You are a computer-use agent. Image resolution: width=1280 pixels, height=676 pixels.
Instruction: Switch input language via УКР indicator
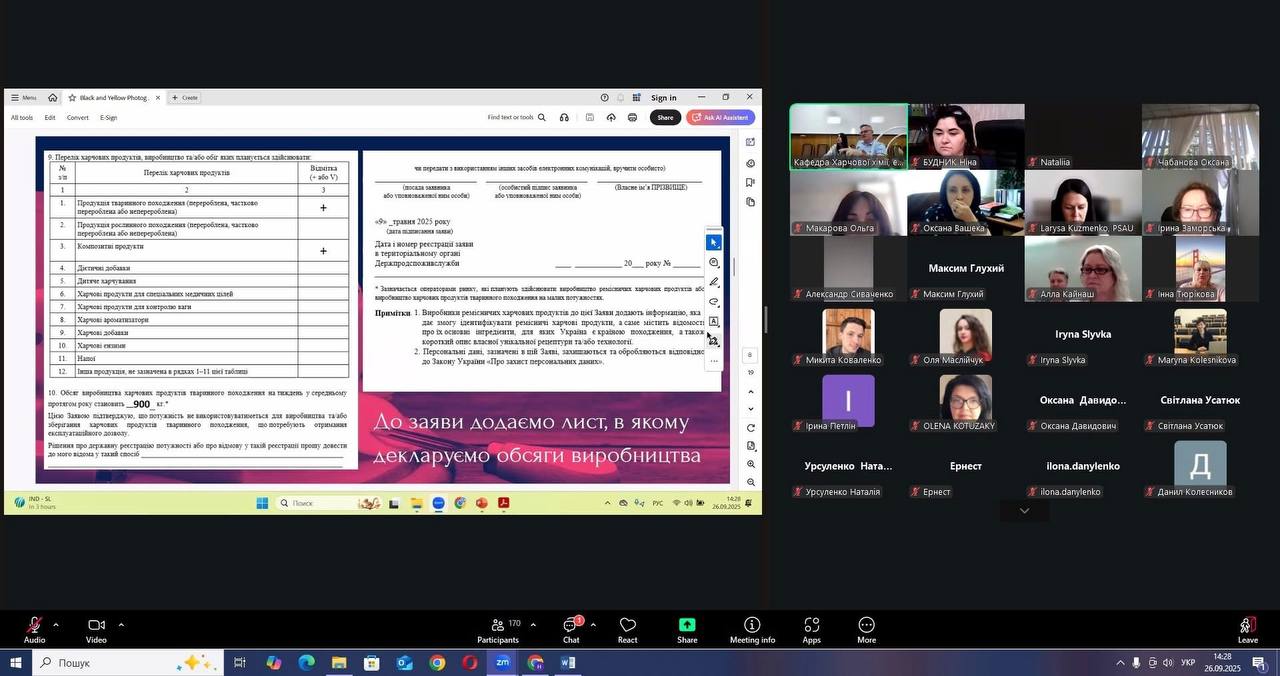pos(1188,663)
